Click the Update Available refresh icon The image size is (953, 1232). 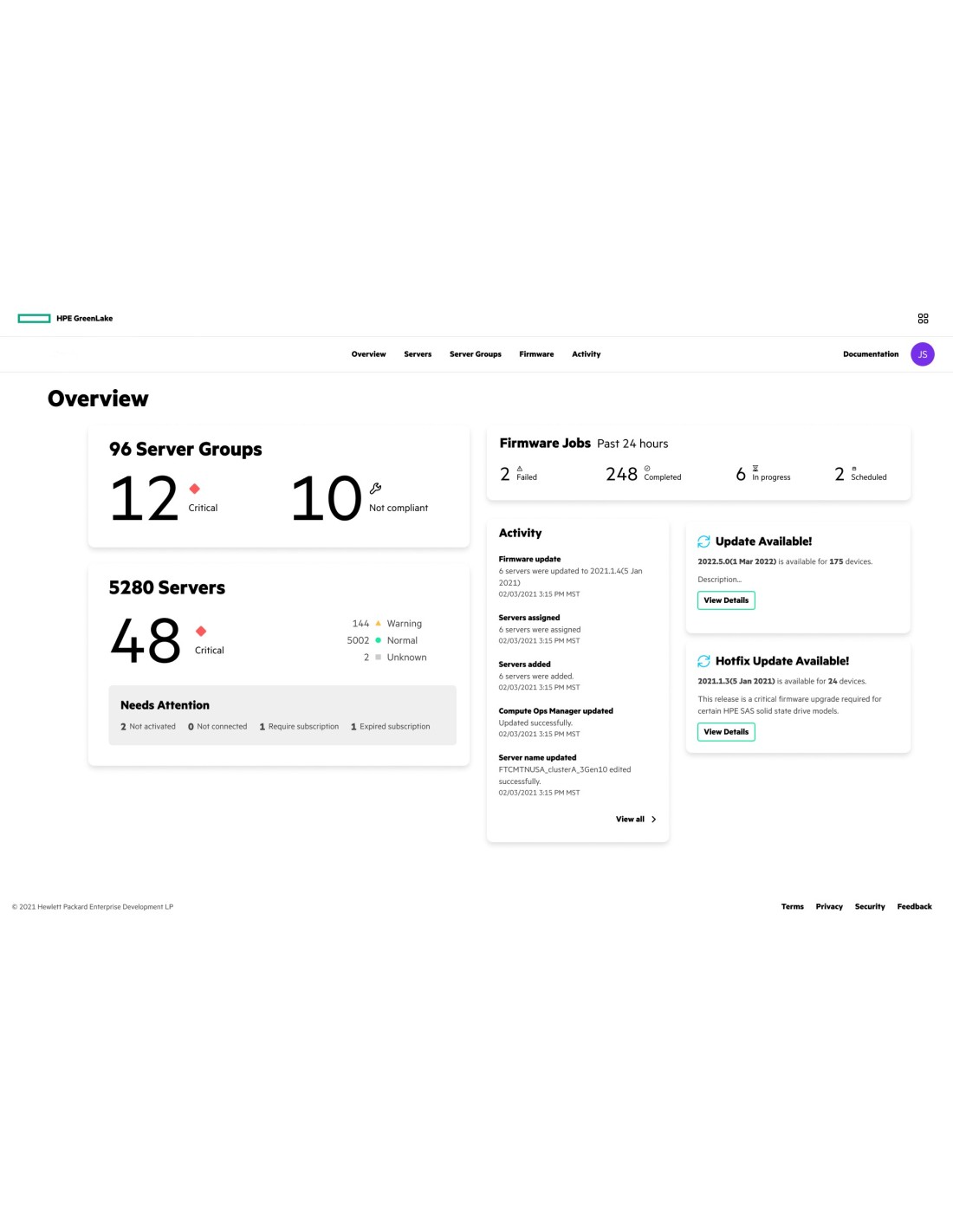pyautogui.click(x=703, y=541)
